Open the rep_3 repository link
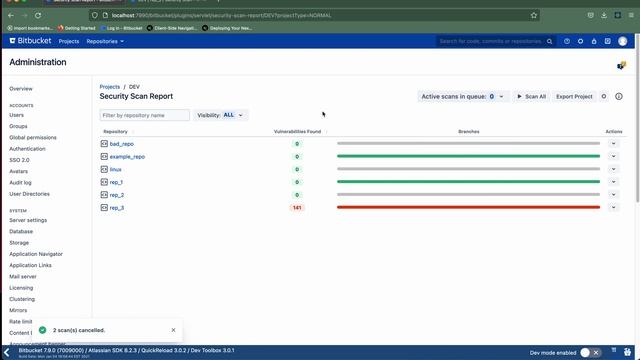The image size is (640, 360). tap(117, 207)
